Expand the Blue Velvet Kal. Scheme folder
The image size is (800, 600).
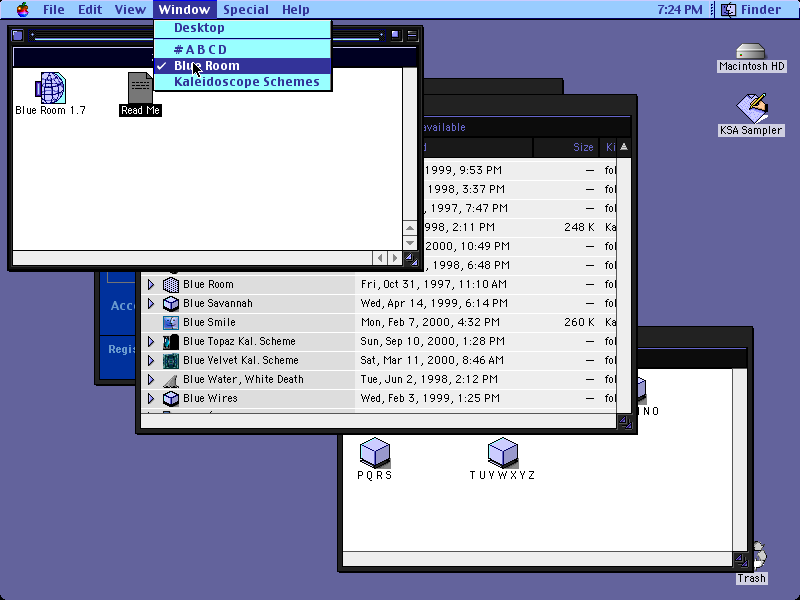tap(151, 360)
